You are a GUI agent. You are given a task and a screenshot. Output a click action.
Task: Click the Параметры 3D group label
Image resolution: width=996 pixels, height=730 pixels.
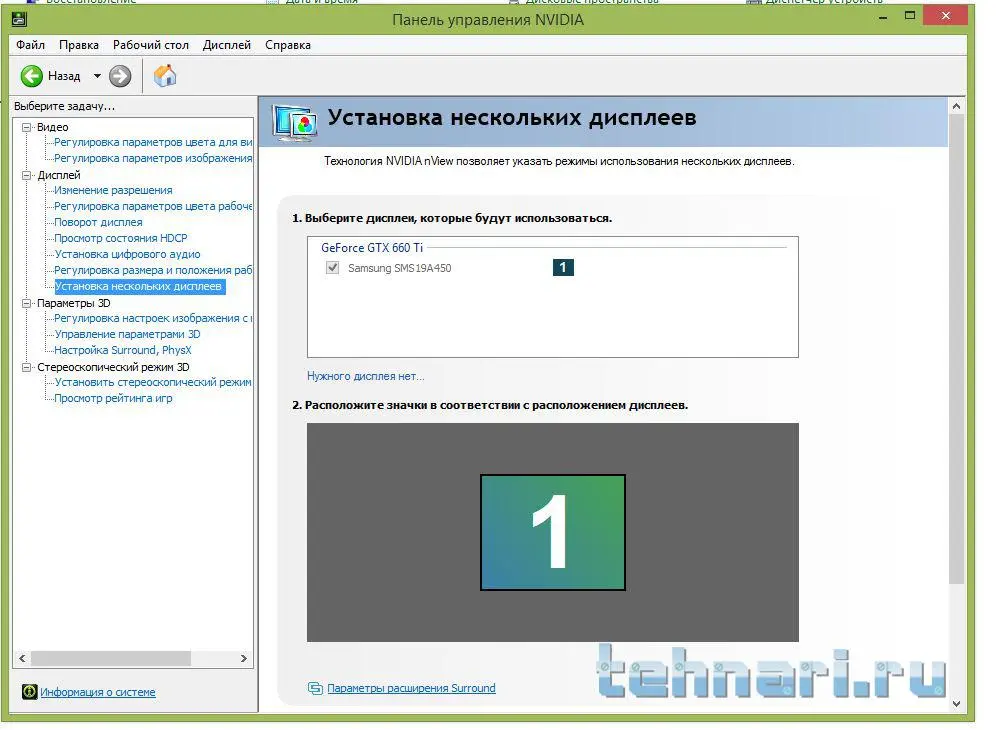74,303
